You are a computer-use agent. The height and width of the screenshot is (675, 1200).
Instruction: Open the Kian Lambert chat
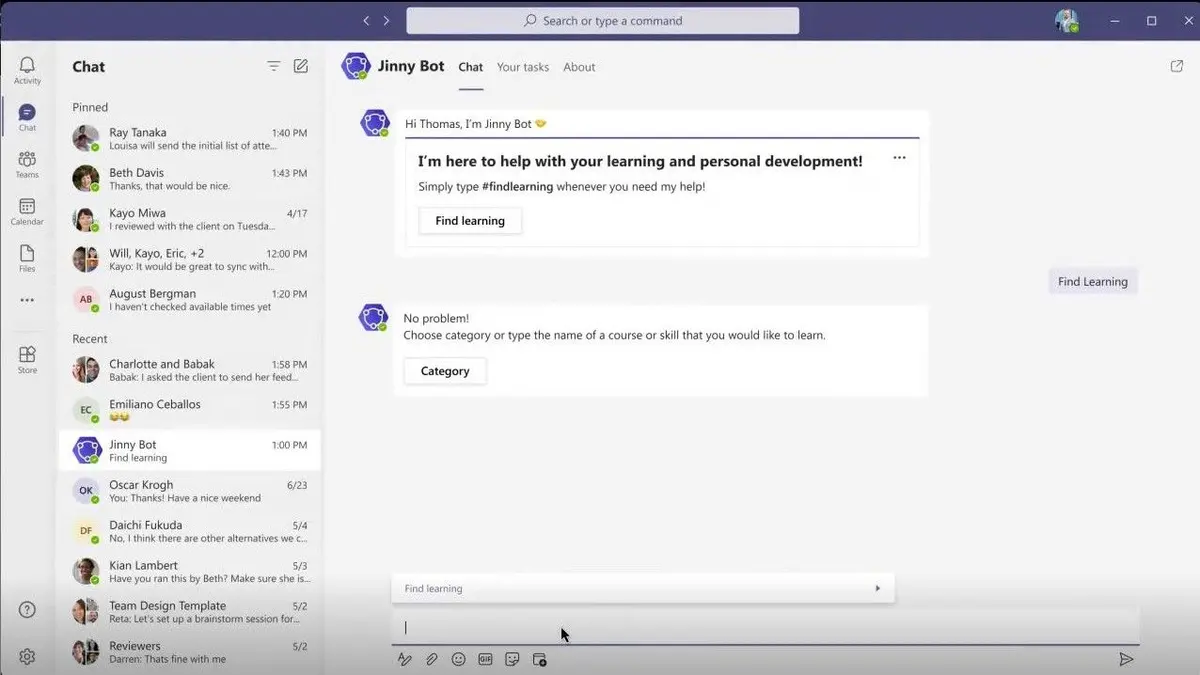click(x=190, y=571)
